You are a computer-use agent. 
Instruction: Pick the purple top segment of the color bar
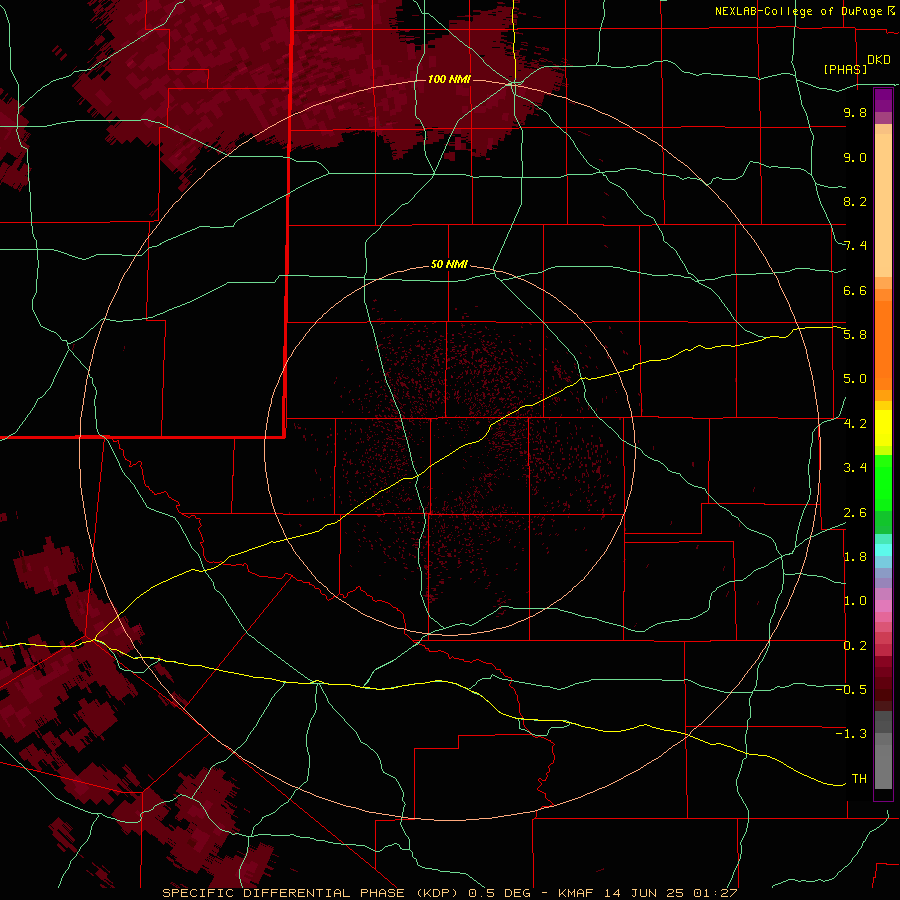click(883, 100)
